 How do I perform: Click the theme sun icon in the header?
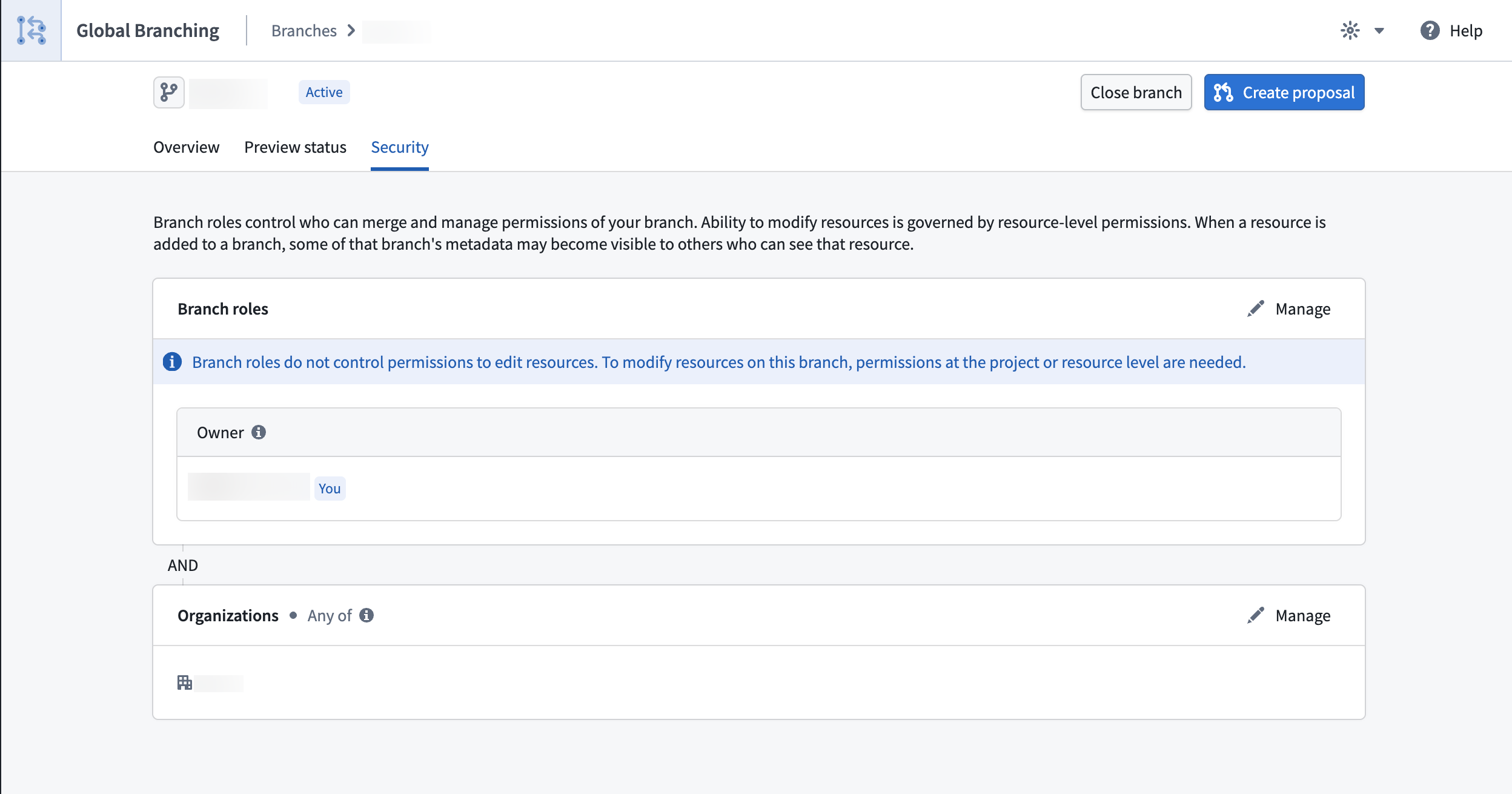click(1351, 30)
